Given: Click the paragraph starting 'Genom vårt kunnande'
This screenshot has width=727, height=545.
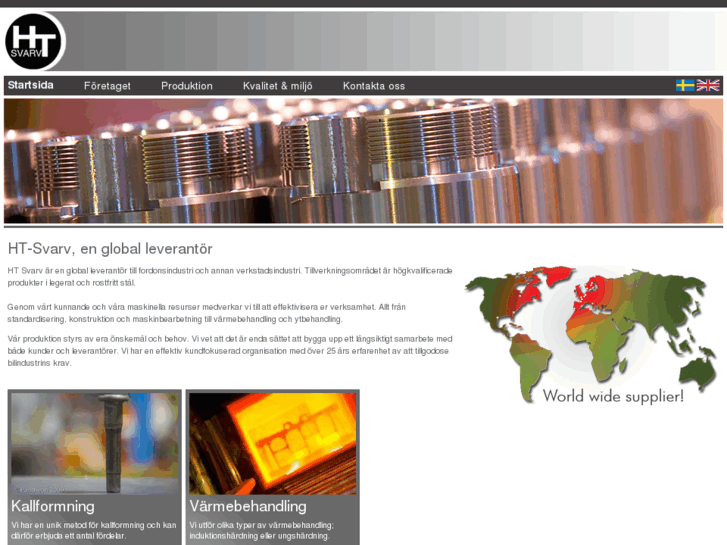Looking at the screenshot, I should click(x=207, y=313).
